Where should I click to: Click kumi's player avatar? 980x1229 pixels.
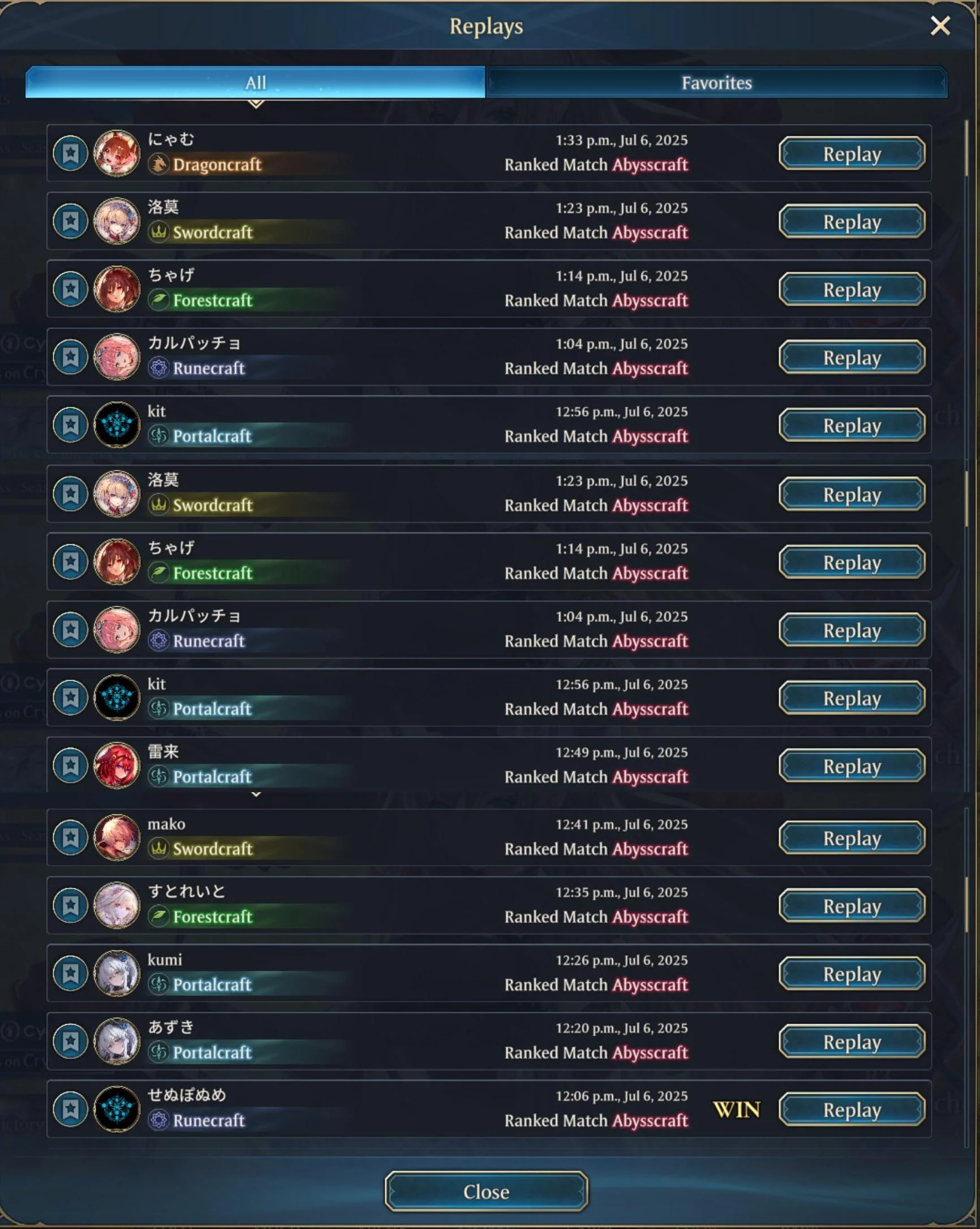pos(117,973)
